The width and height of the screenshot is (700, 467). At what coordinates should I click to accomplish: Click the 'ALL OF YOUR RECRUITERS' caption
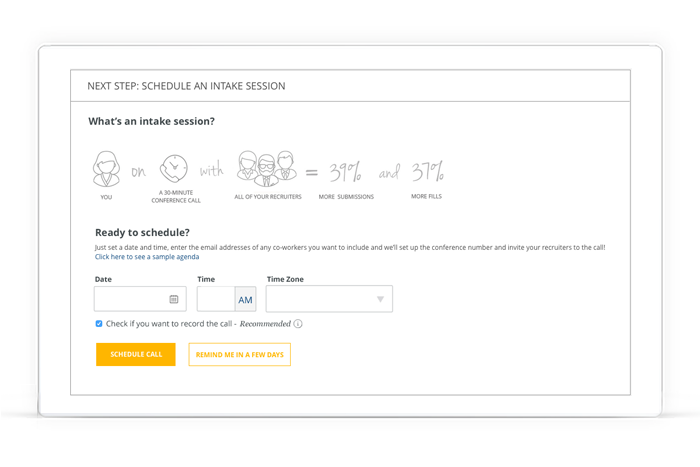[x=268, y=197]
